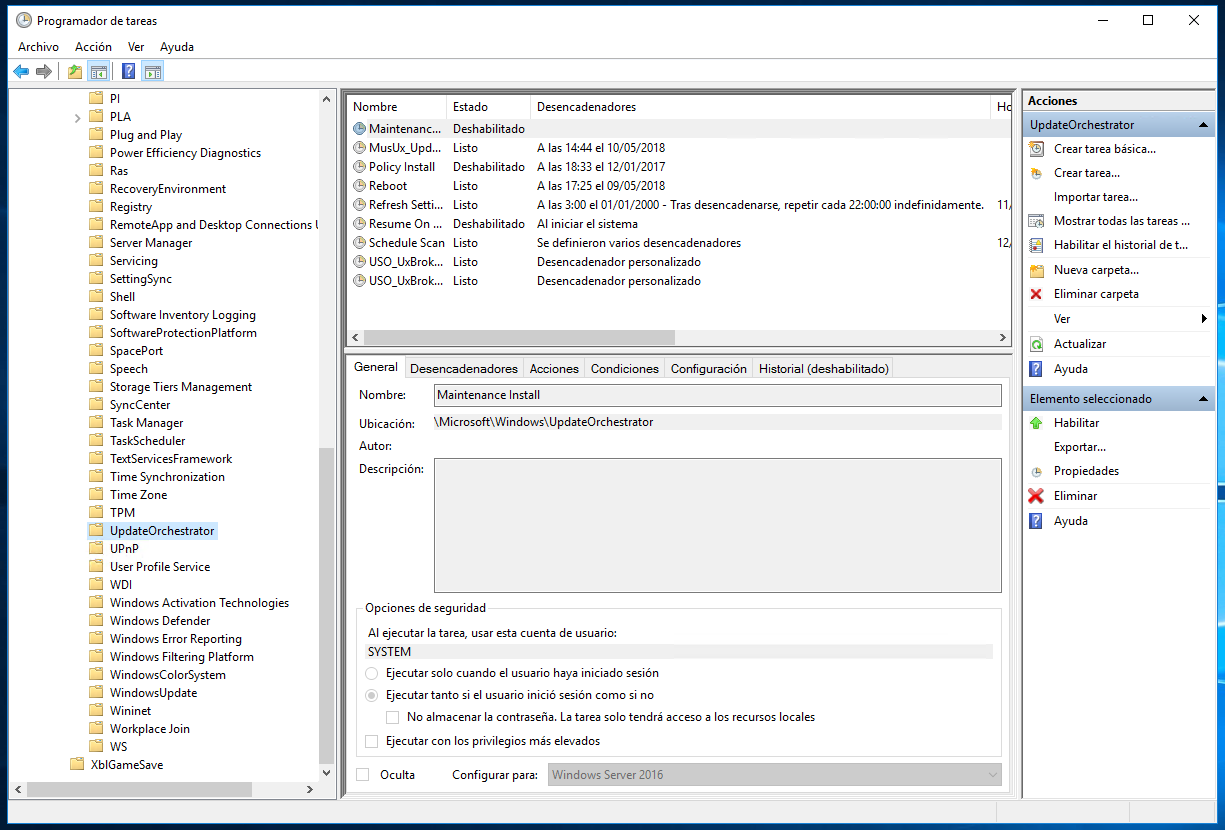The image size is (1225, 830).
Task: Click the Up one level folder icon
Action: [x=75, y=71]
